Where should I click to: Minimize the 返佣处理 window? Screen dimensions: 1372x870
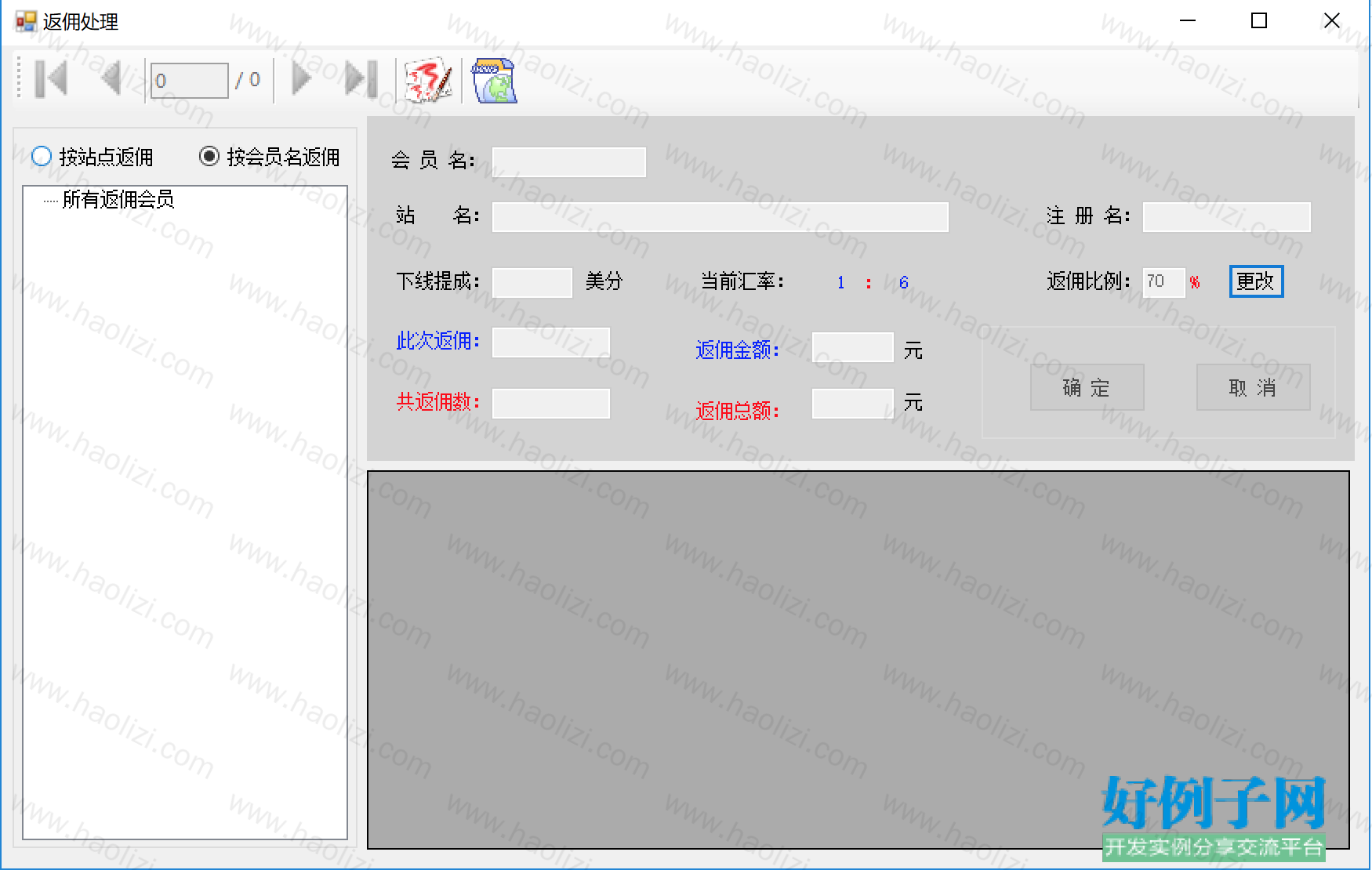[x=1188, y=21]
